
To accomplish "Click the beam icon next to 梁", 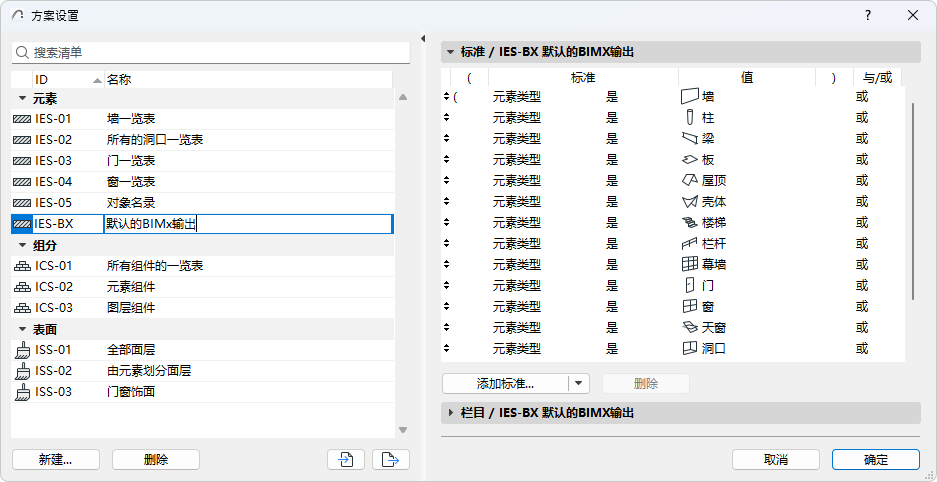I will pyautogui.click(x=690, y=139).
